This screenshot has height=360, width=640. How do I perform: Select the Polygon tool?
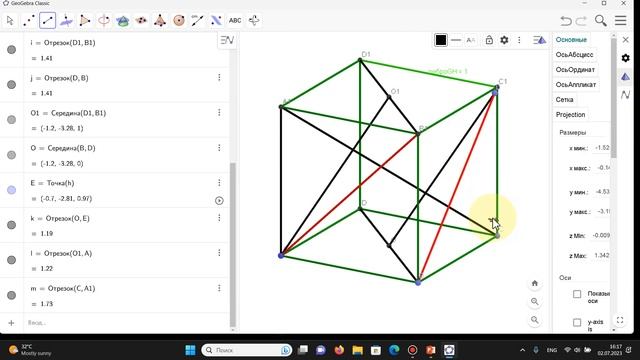85,20
